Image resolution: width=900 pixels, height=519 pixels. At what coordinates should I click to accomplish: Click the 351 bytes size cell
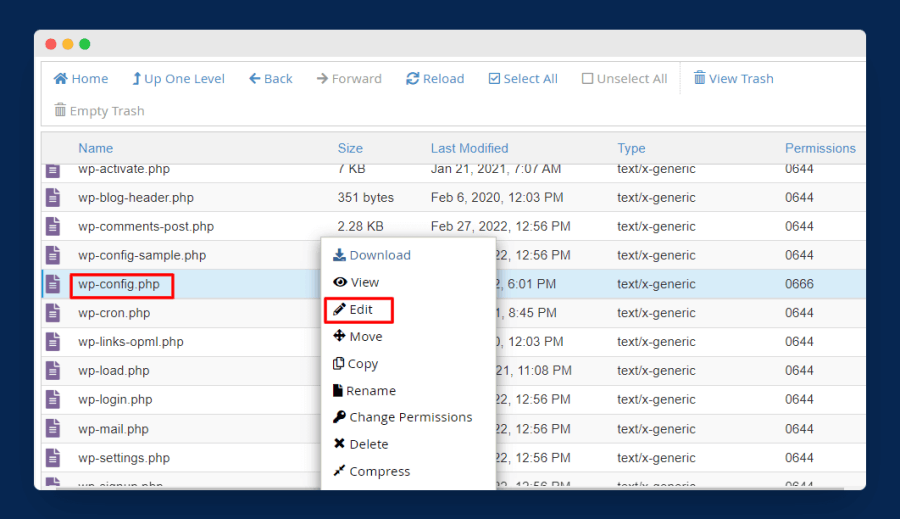click(366, 197)
